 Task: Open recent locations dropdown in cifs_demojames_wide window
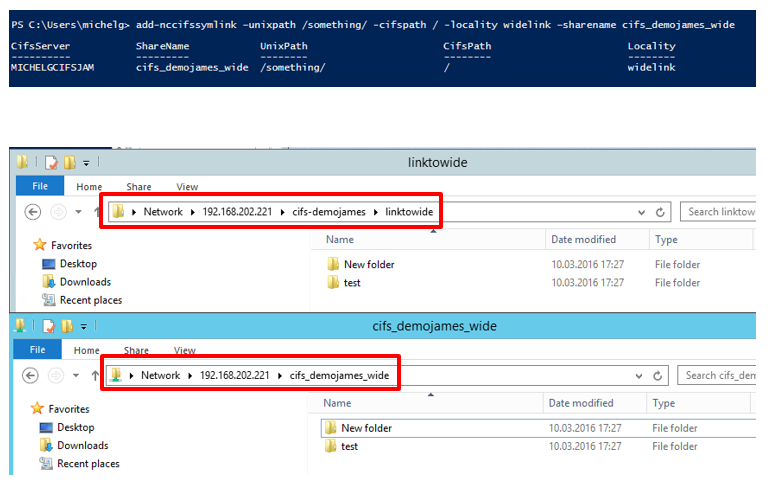click(76, 376)
